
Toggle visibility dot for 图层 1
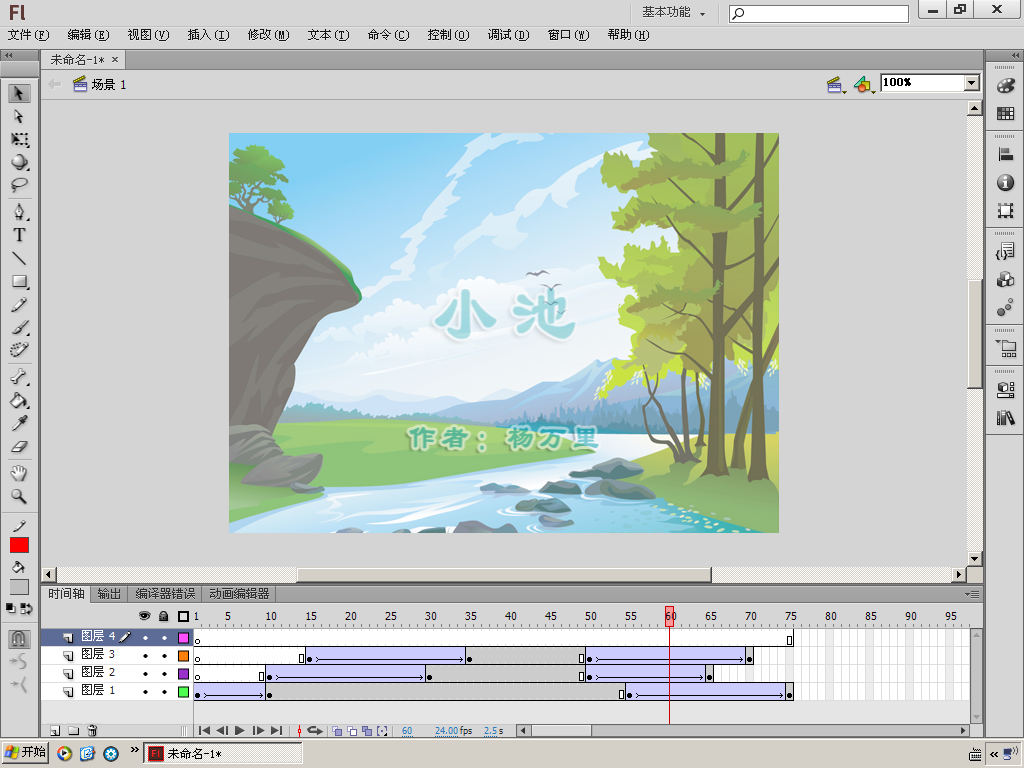pos(145,692)
